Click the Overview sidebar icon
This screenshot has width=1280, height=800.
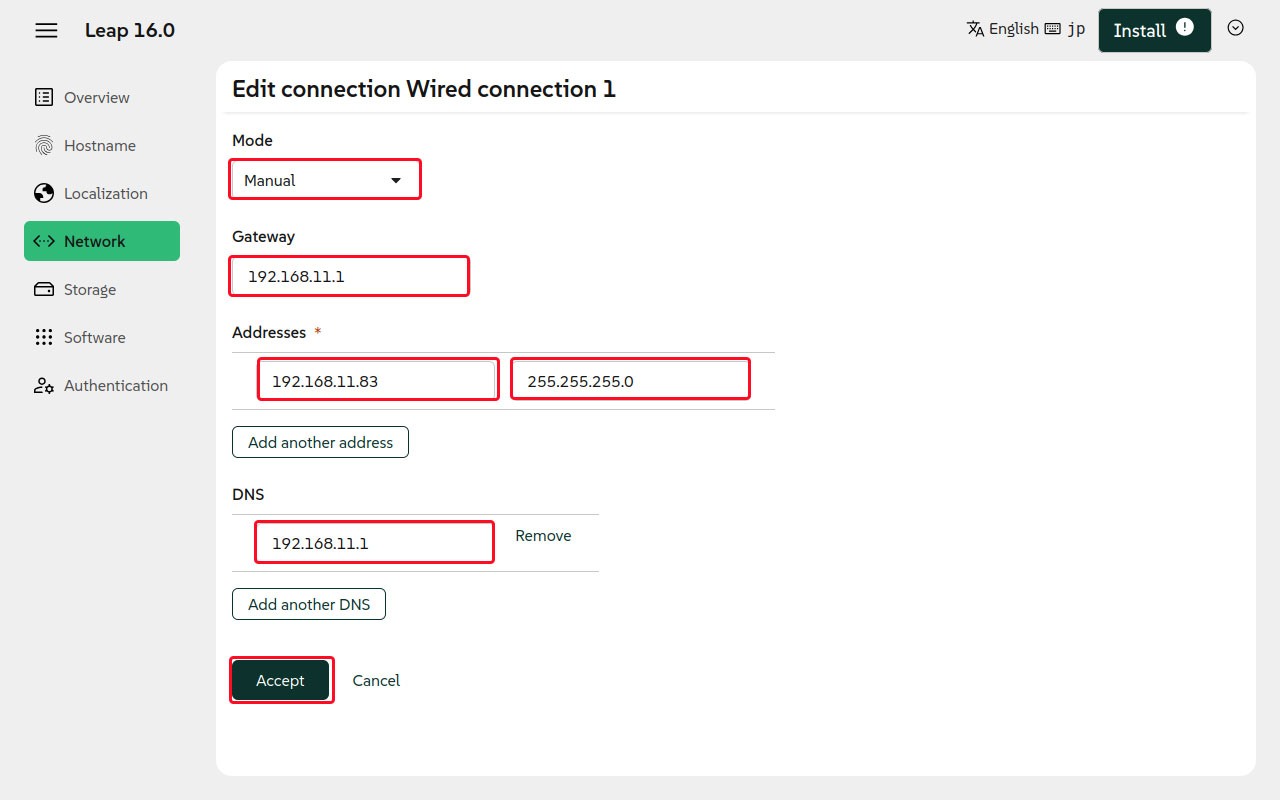click(x=44, y=97)
